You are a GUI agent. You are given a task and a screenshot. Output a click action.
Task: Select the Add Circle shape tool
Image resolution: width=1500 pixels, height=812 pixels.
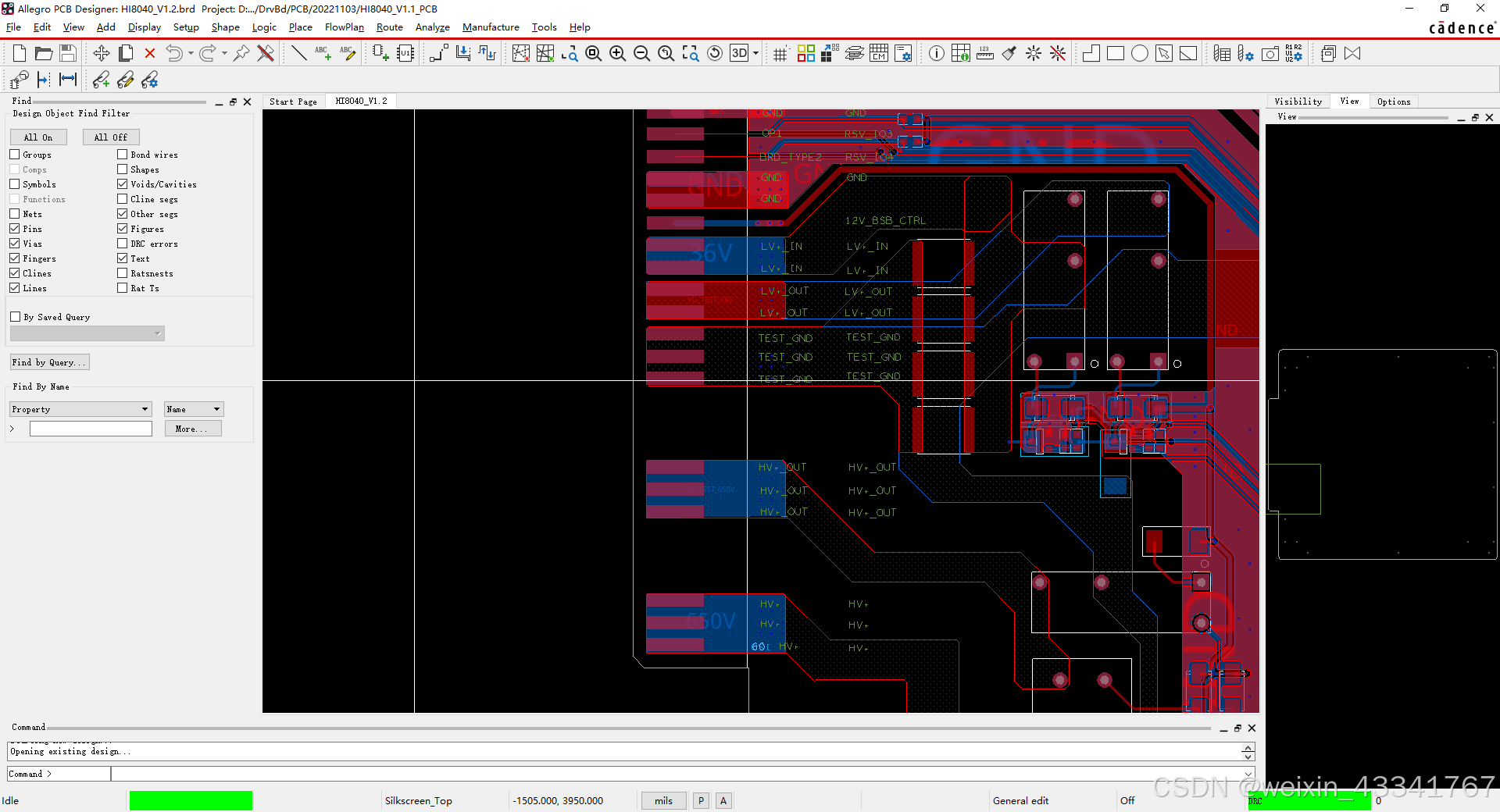[1140, 53]
